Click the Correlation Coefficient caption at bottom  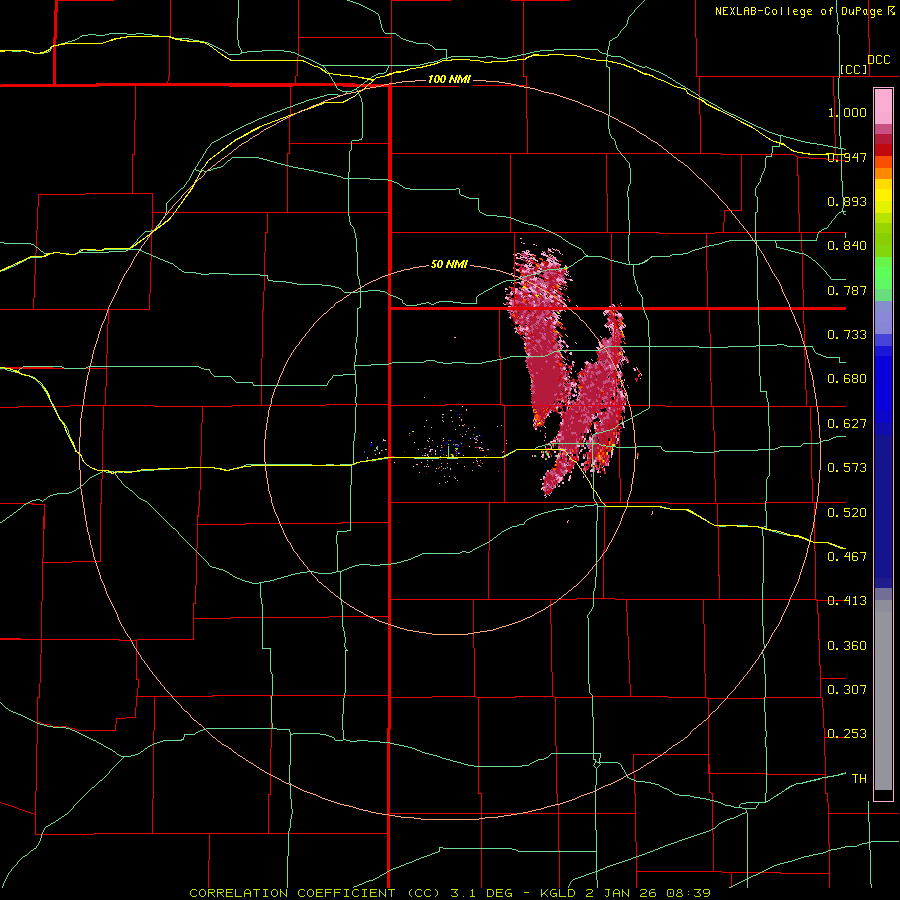(x=450, y=893)
